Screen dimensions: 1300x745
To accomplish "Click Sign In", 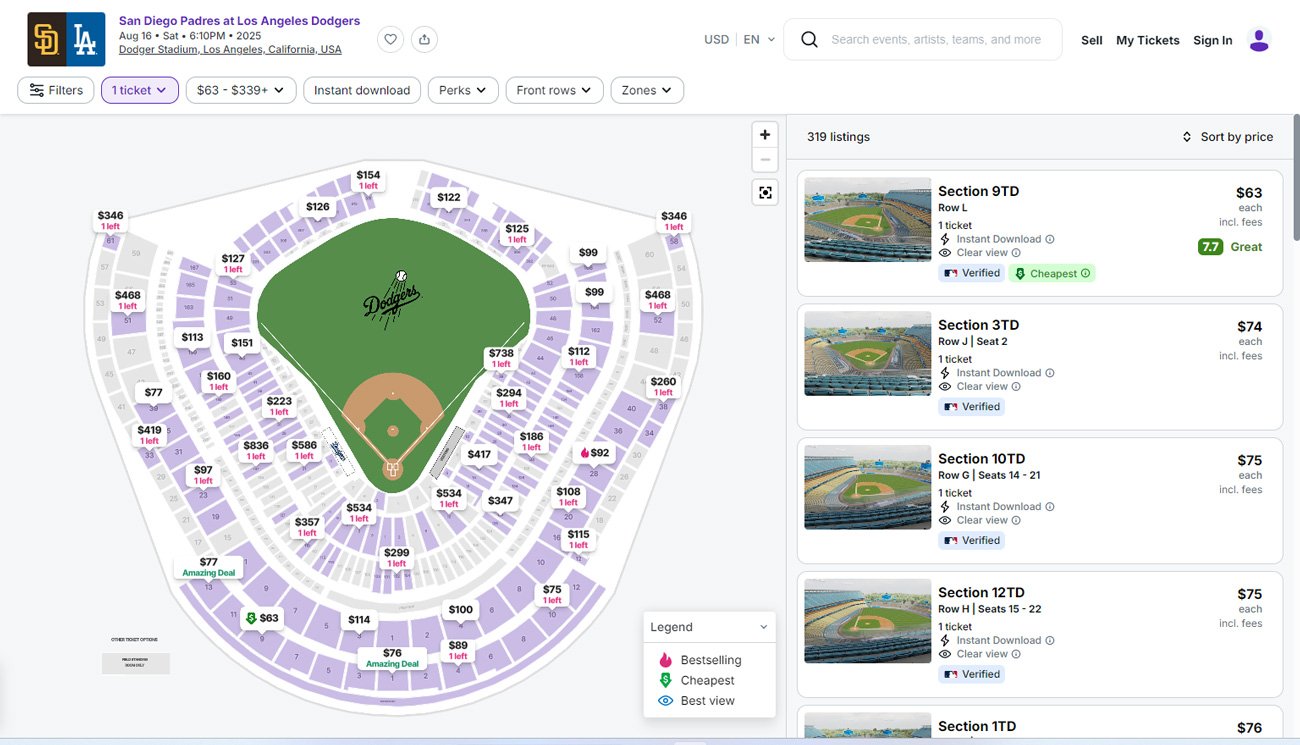I will (x=1213, y=40).
